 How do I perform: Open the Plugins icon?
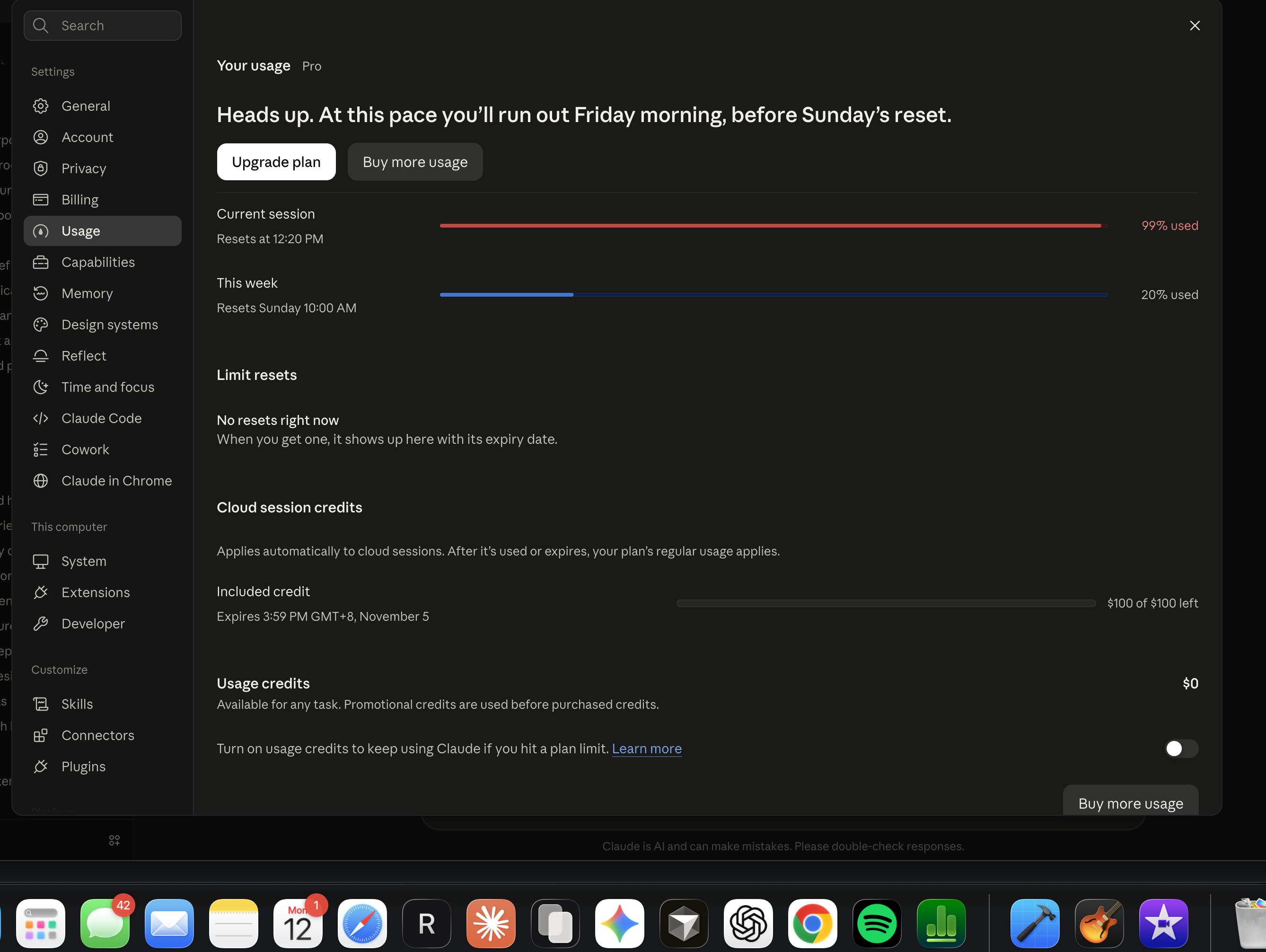41,767
